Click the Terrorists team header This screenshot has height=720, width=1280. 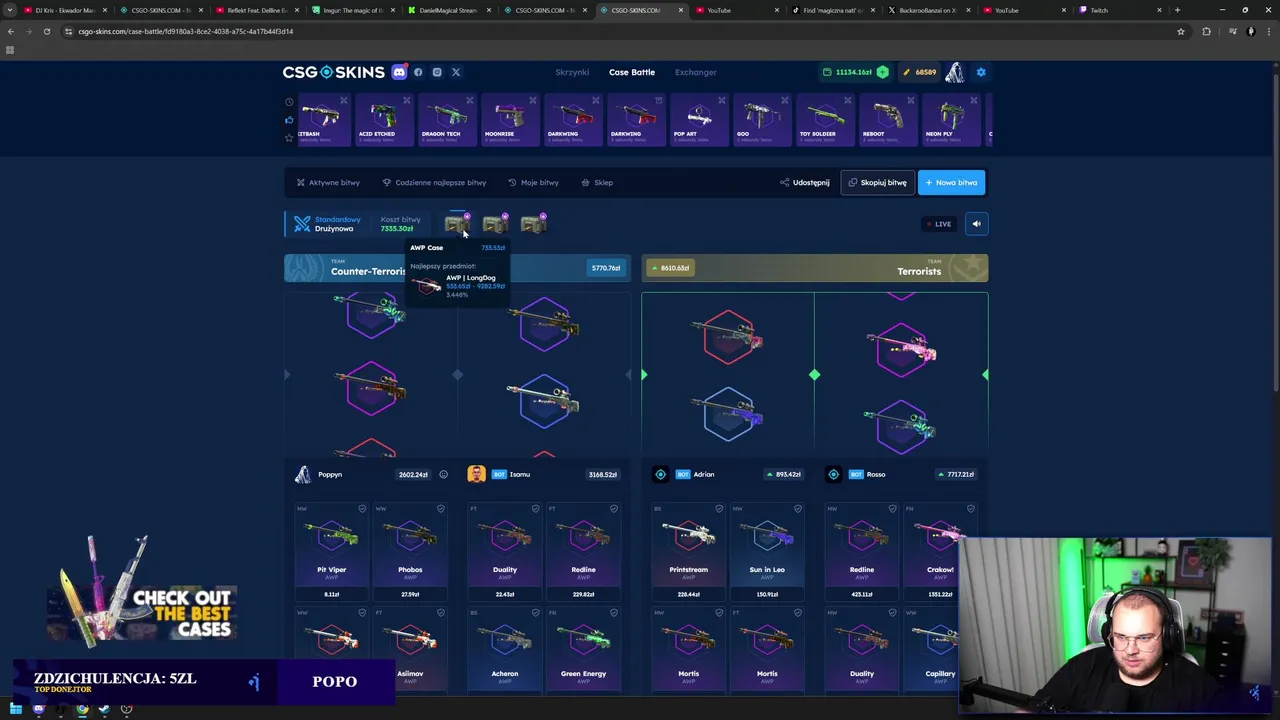click(814, 268)
